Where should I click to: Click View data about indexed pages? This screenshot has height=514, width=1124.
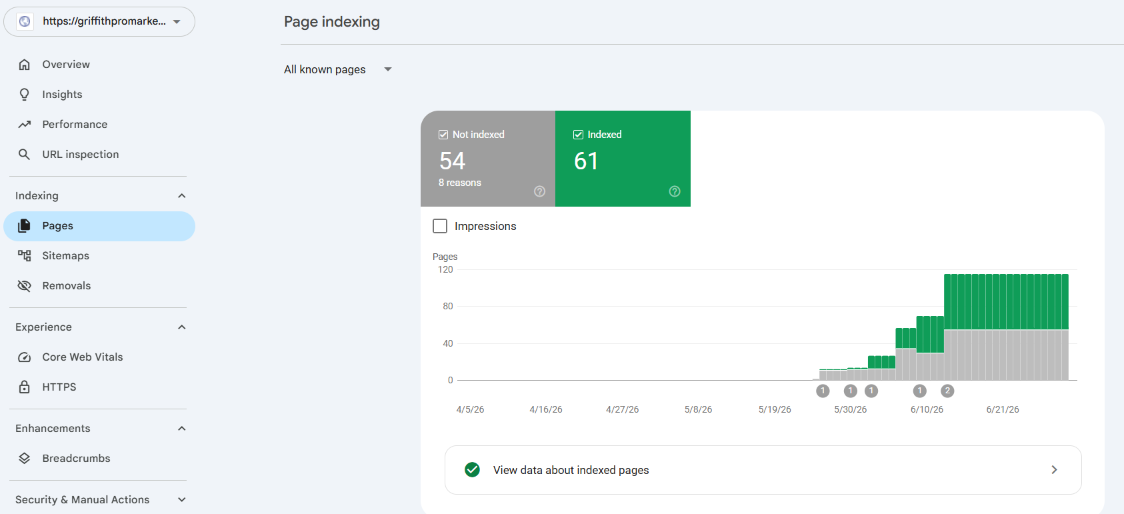pos(763,470)
